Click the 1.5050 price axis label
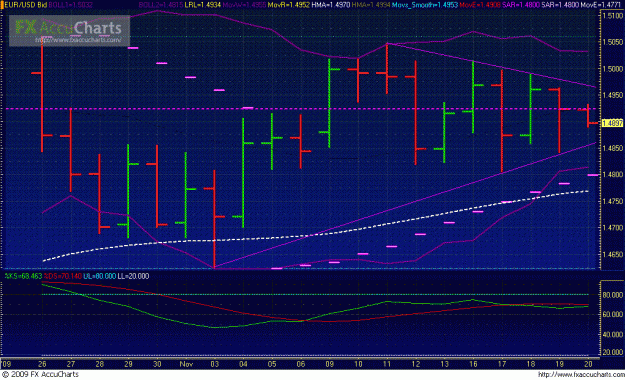625x380 pixels. 613,42
